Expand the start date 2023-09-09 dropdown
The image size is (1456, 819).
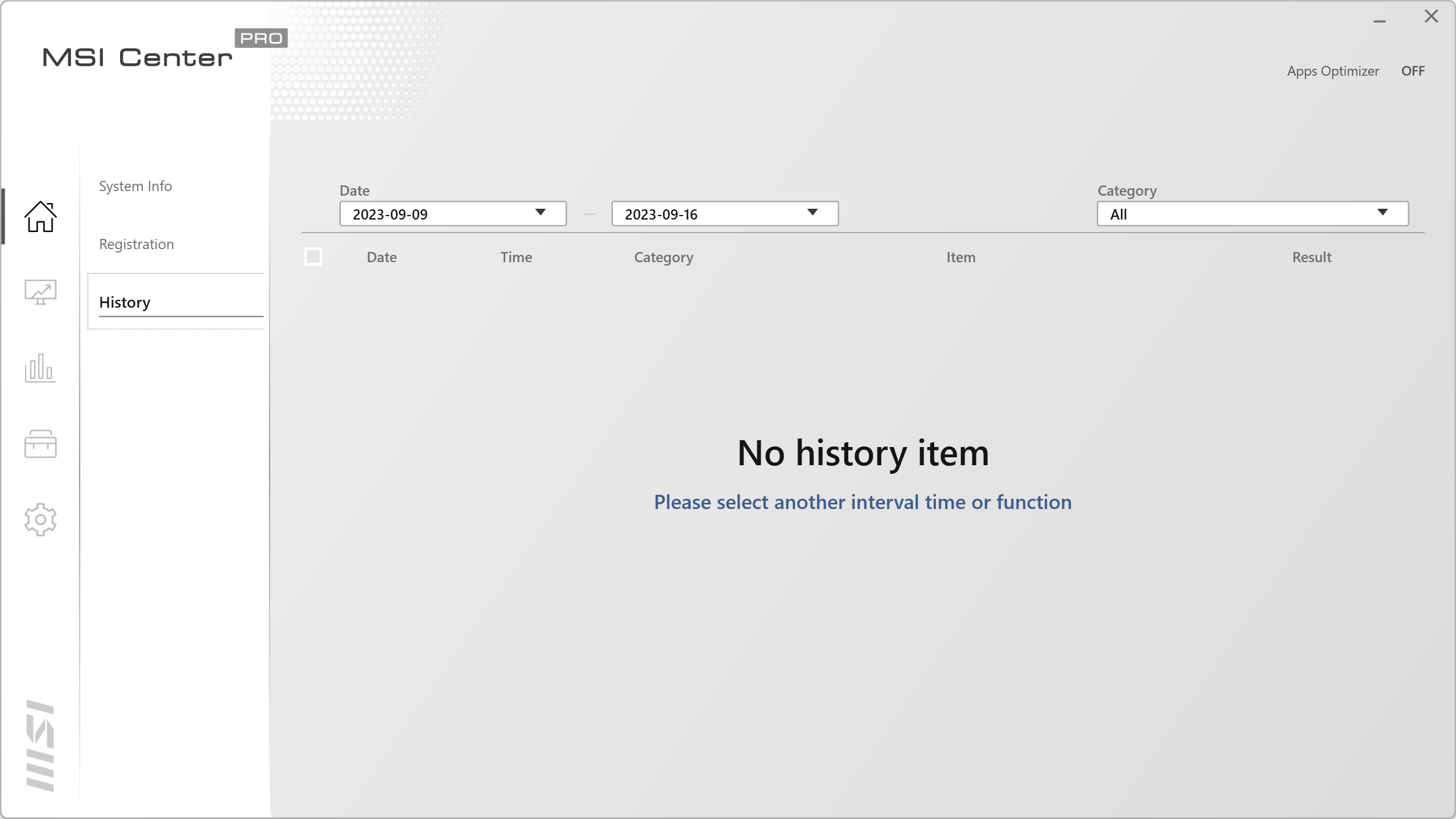(x=453, y=214)
